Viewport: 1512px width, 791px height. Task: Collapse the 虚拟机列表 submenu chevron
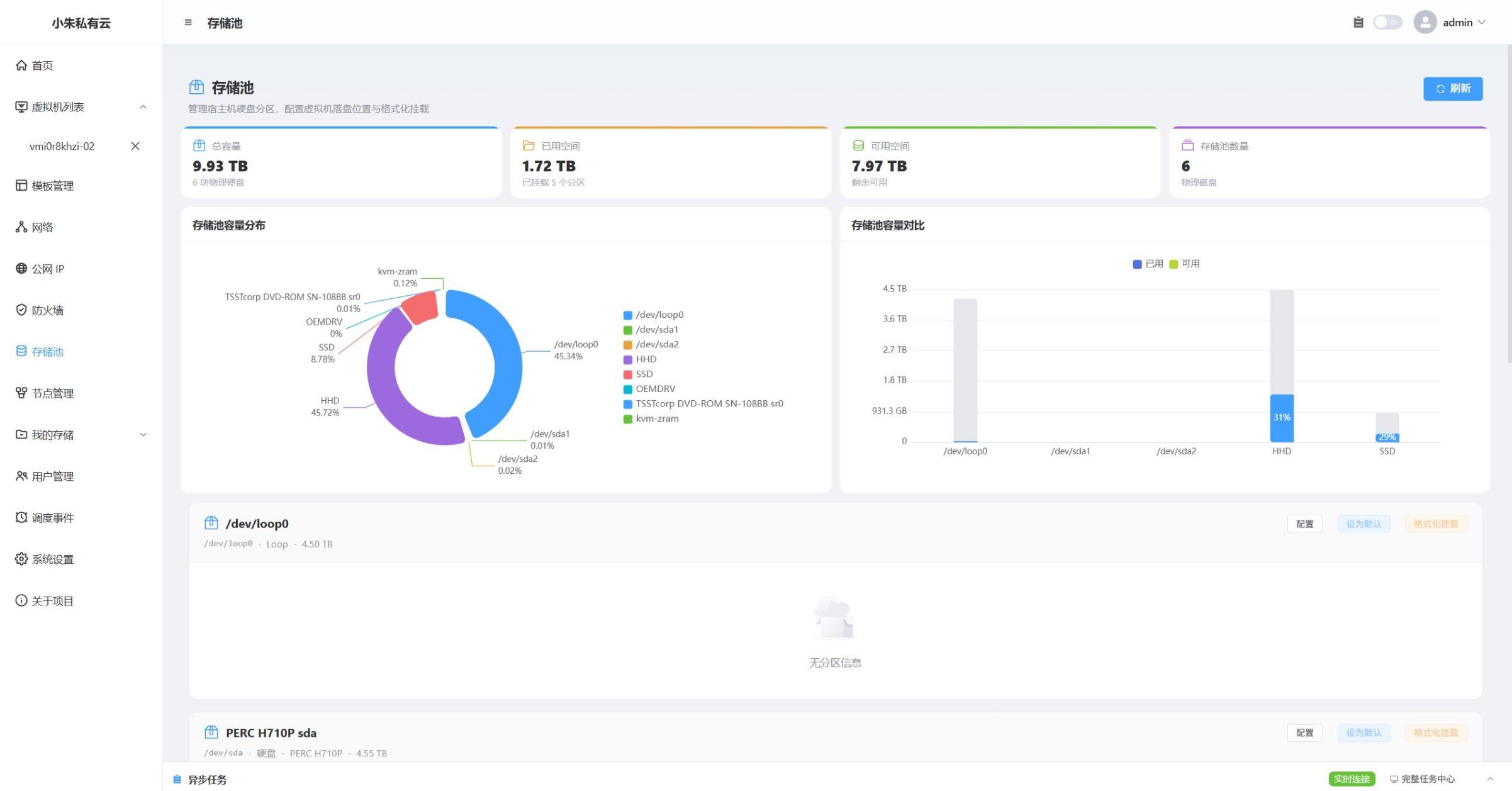pyautogui.click(x=143, y=107)
